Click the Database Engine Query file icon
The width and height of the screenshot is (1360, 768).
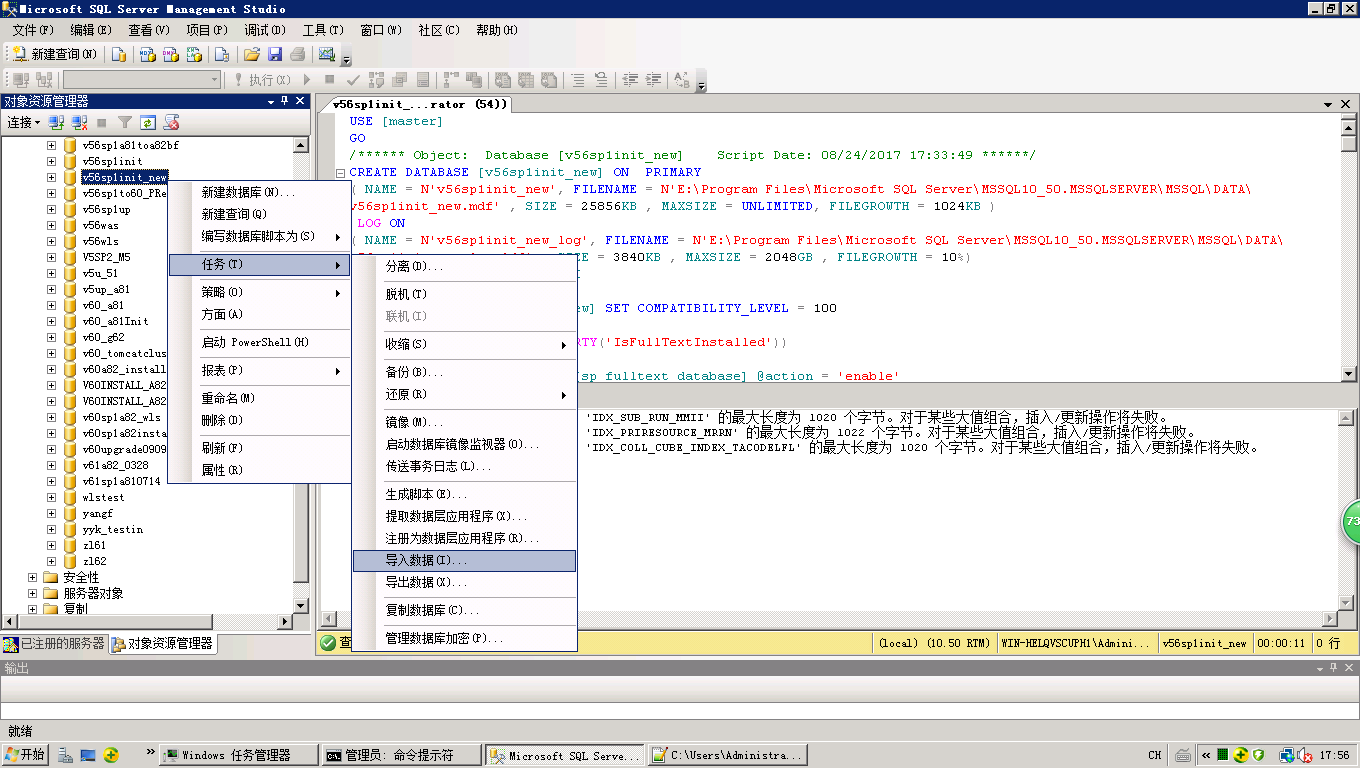point(119,54)
